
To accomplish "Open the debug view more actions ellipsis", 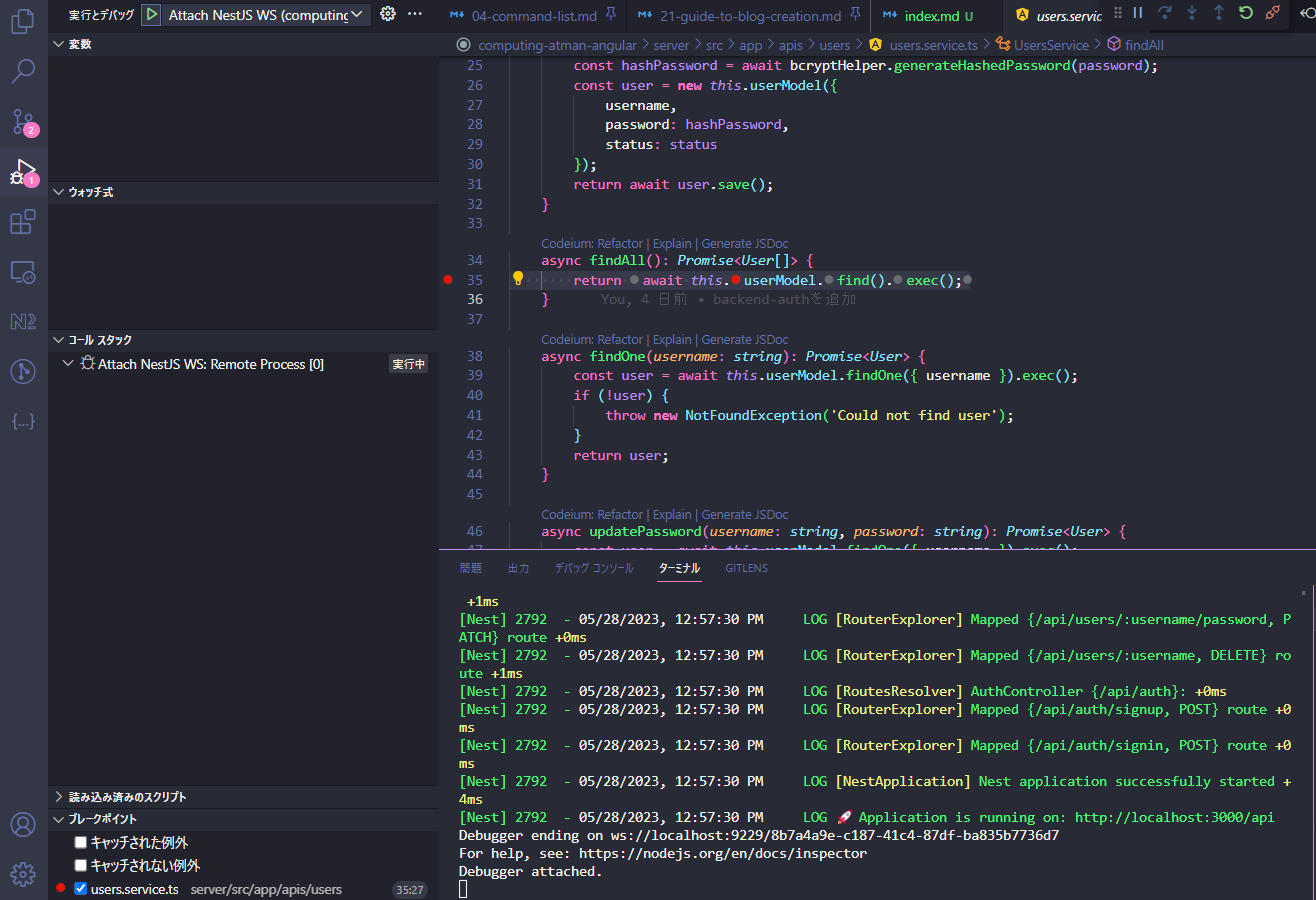I will [x=415, y=14].
